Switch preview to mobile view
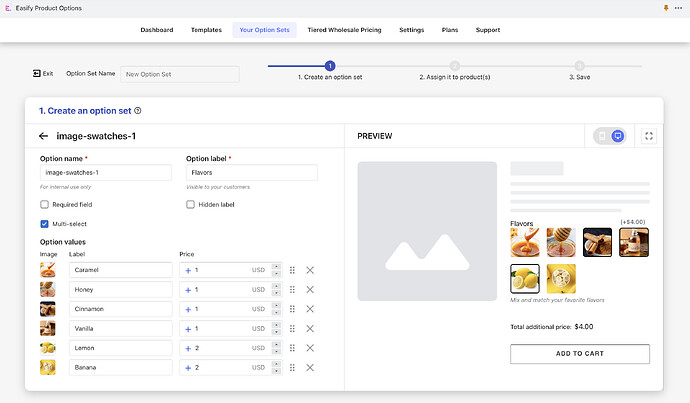The image size is (690, 403). (602, 136)
